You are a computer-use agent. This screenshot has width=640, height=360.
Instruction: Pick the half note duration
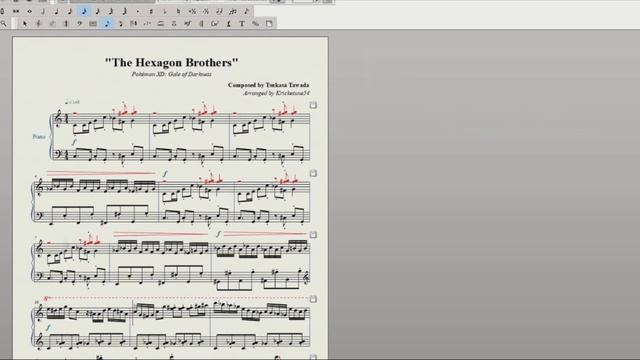(43, 11)
